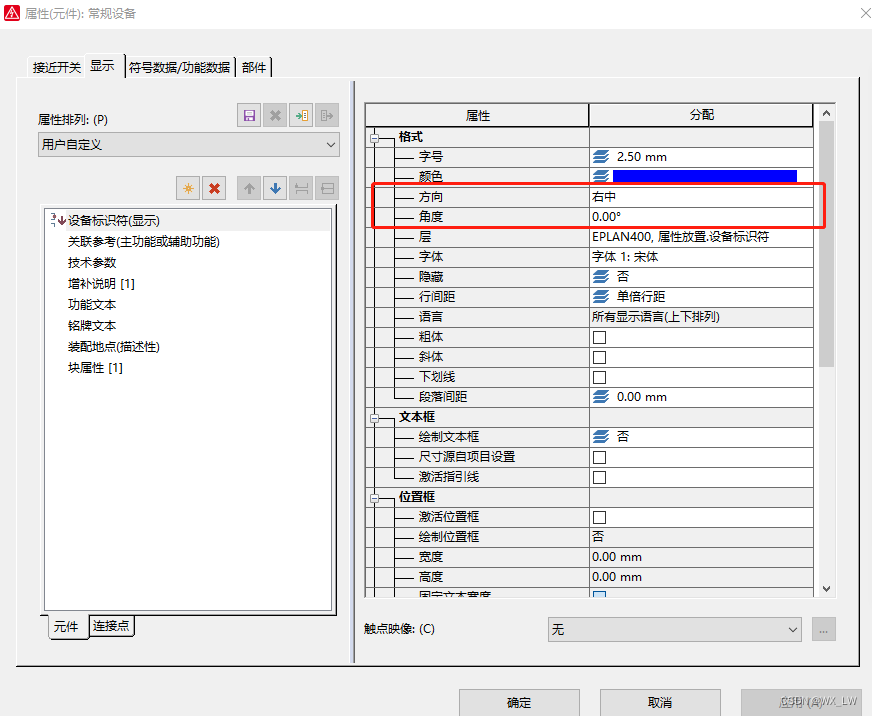This screenshot has width=872, height=716.
Task: Click the red X delete property icon
Action: coord(214,189)
